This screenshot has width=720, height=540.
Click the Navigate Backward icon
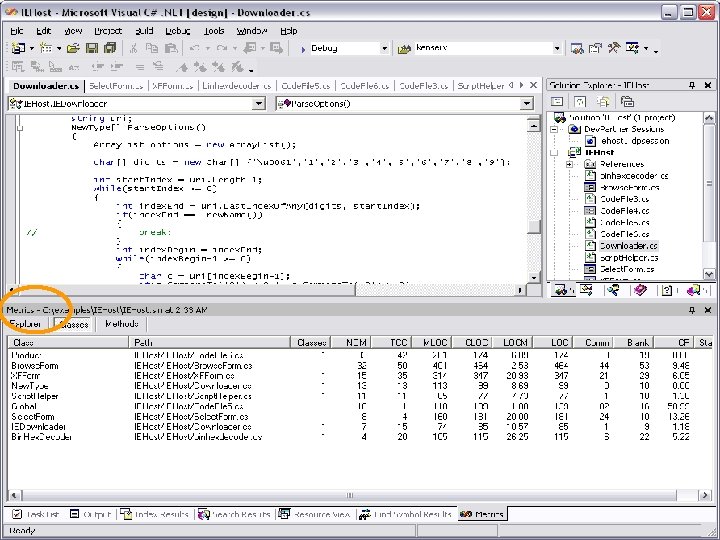click(250, 48)
